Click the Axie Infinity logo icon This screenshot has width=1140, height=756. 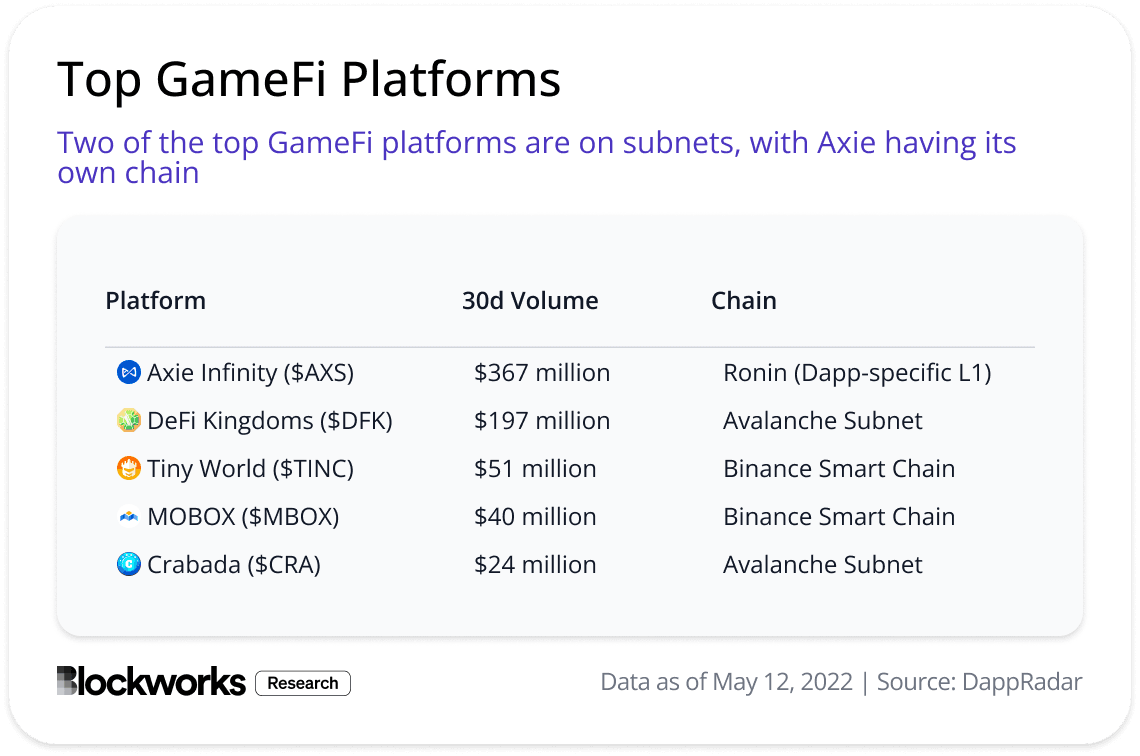pyautogui.click(x=127, y=372)
